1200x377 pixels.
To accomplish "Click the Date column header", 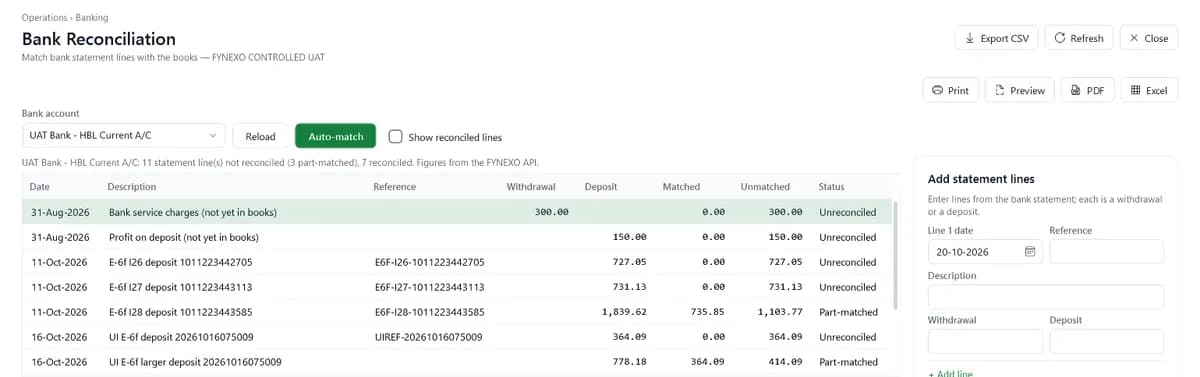I will click(40, 187).
